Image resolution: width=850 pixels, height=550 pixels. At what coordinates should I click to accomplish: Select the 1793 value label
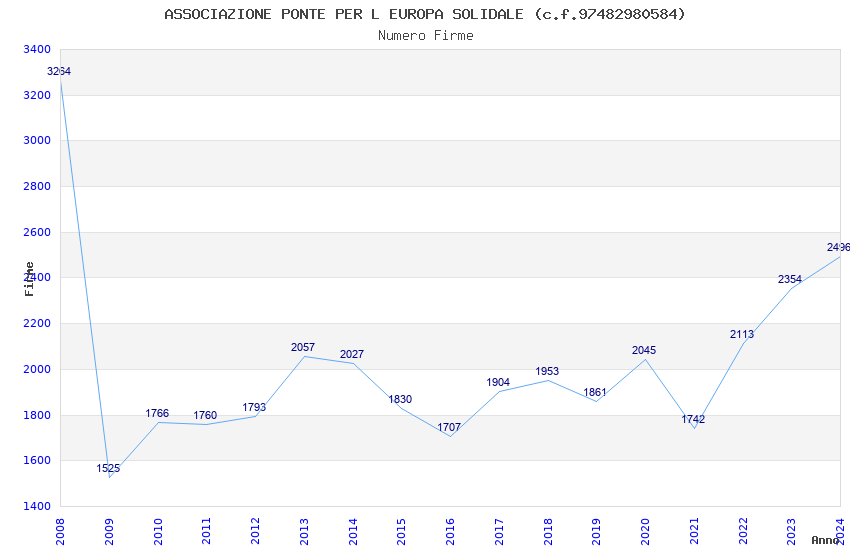254,407
